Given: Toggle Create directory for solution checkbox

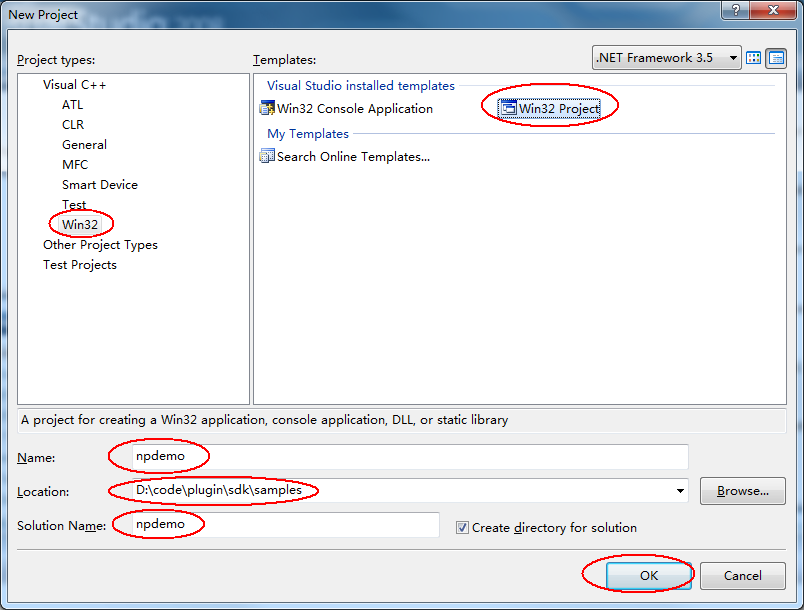Looking at the screenshot, I should pyautogui.click(x=462, y=527).
